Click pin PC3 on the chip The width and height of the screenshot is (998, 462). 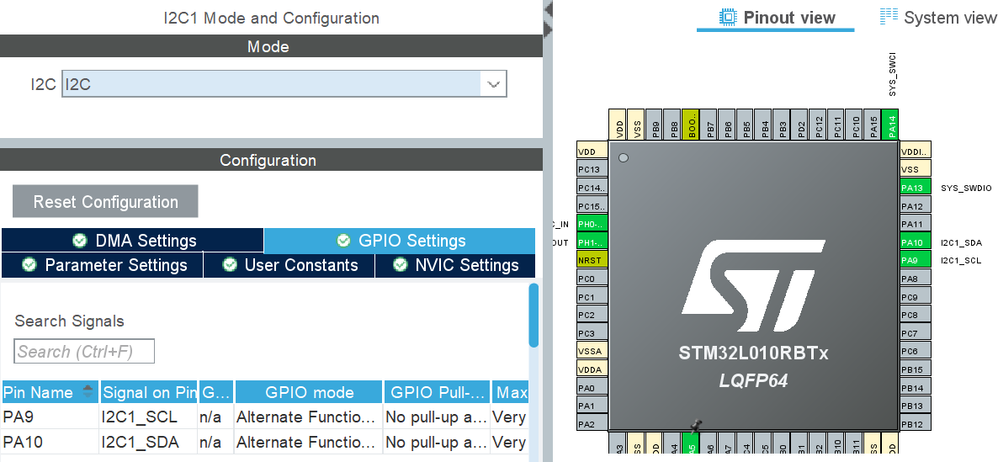point(592,333)
